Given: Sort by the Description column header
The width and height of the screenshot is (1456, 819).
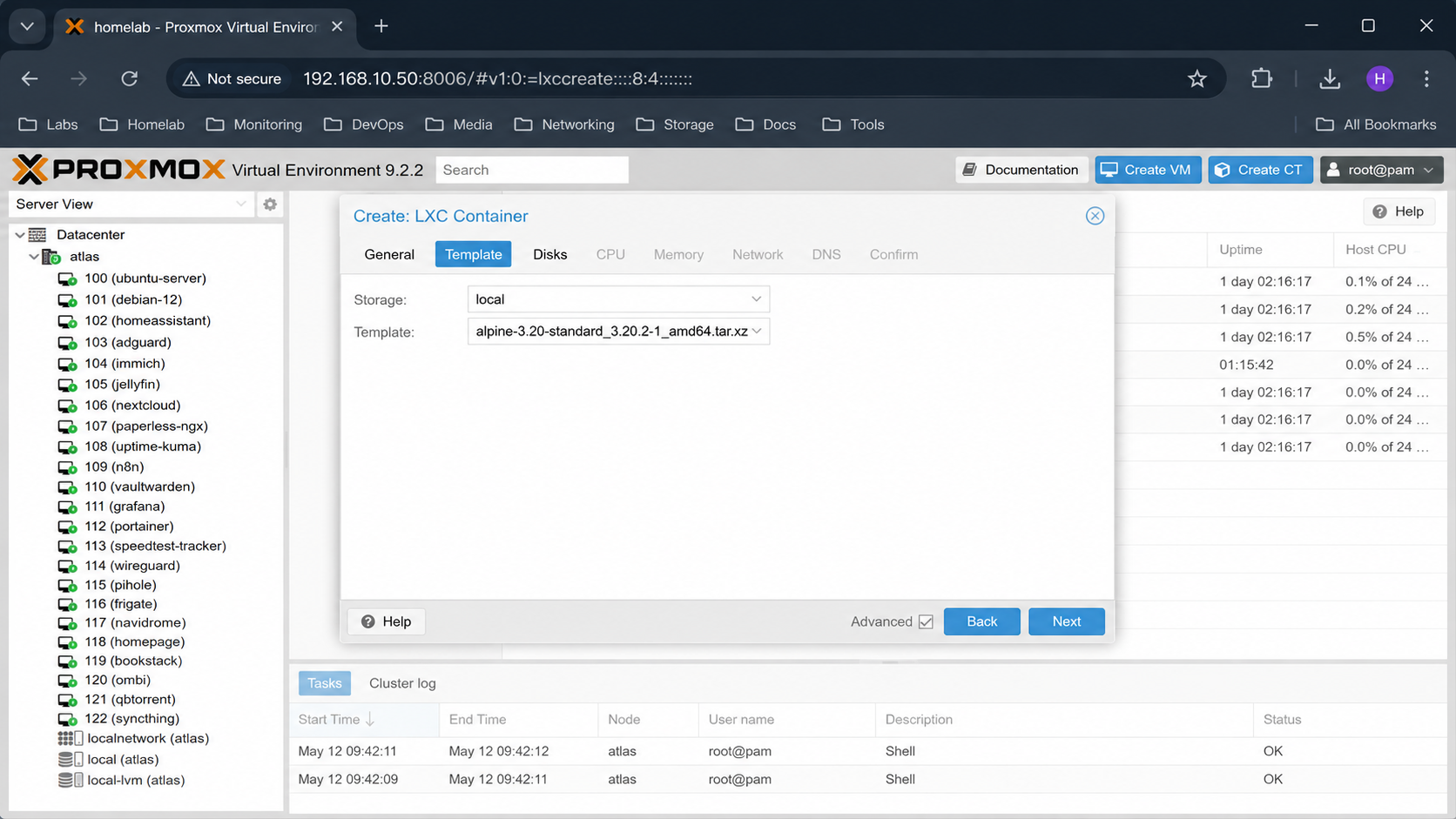Looking at the screenshot, I should (1063, 720).
